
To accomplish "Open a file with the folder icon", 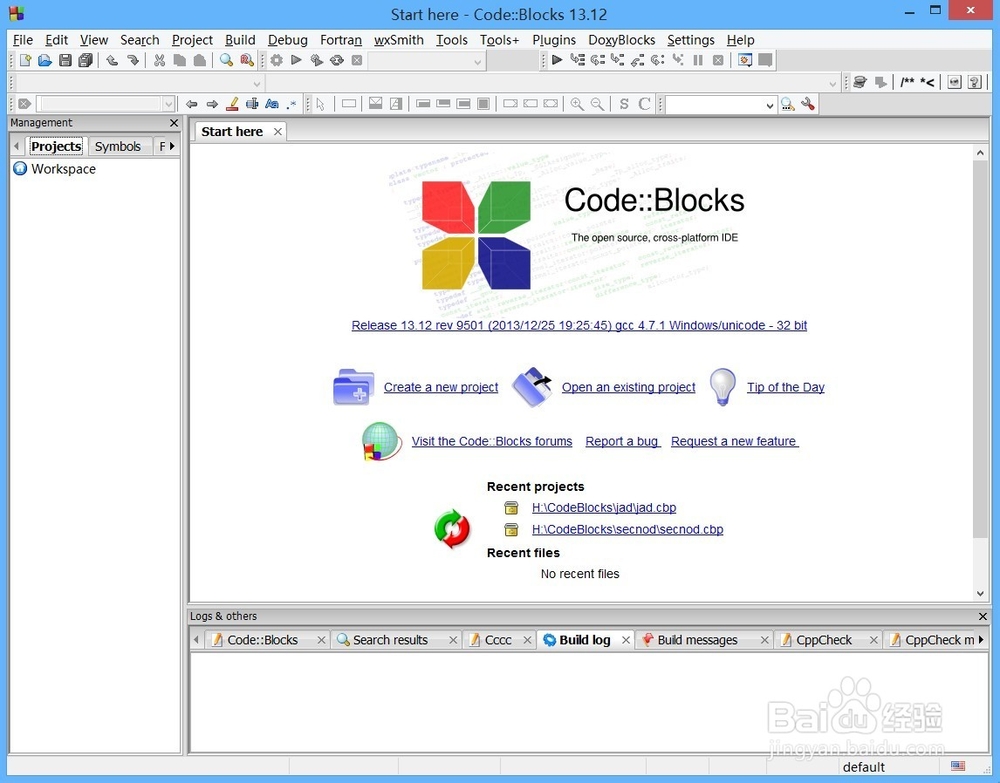I will point(45,60).
